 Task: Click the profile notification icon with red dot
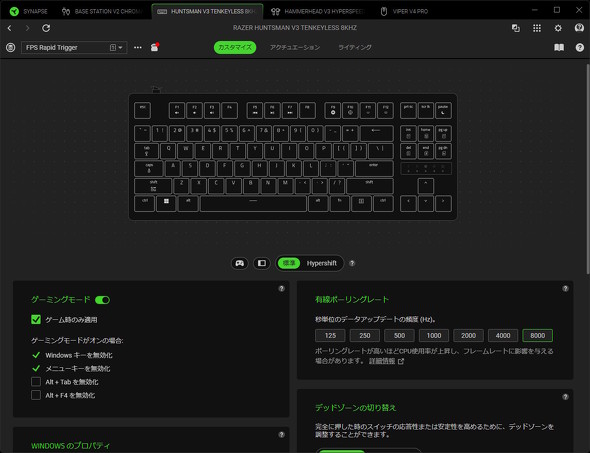(154, 47)
